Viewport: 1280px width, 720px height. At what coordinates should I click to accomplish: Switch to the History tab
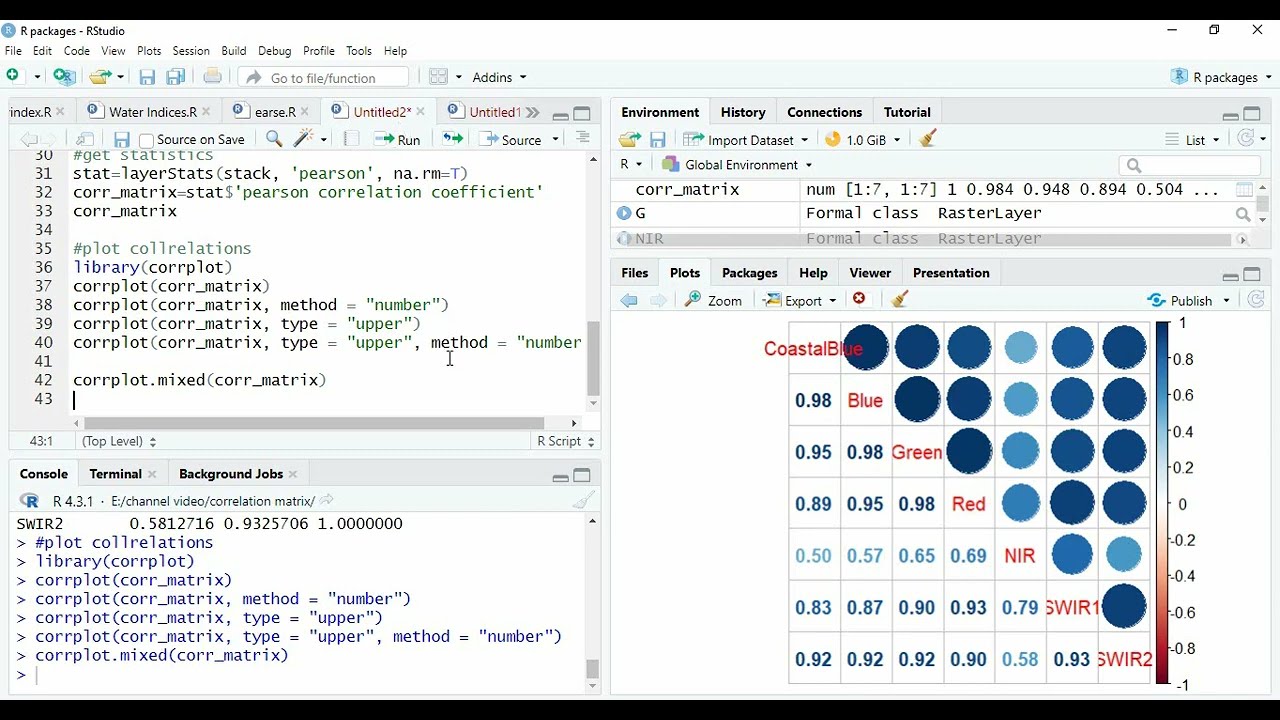pos(743,112)
